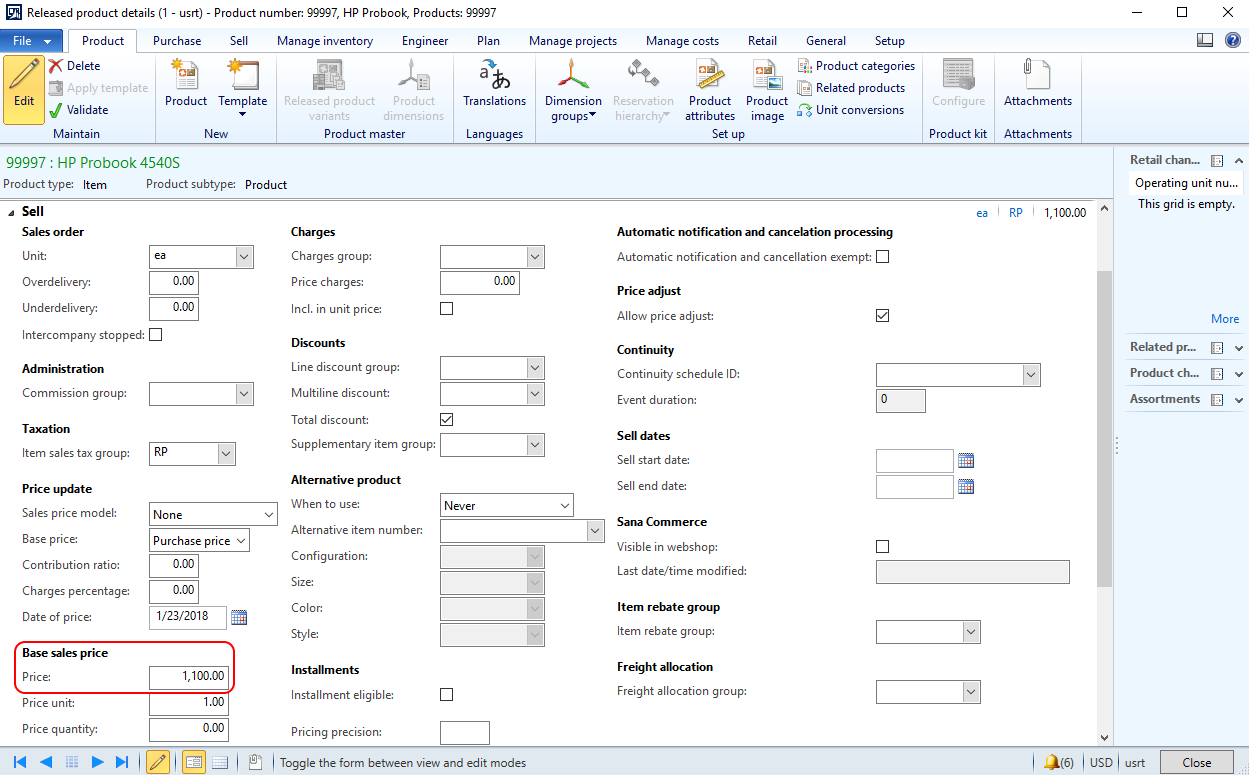Validate the product with green checkmark
The image size is (1249, 775).
[x=79, y=110]
